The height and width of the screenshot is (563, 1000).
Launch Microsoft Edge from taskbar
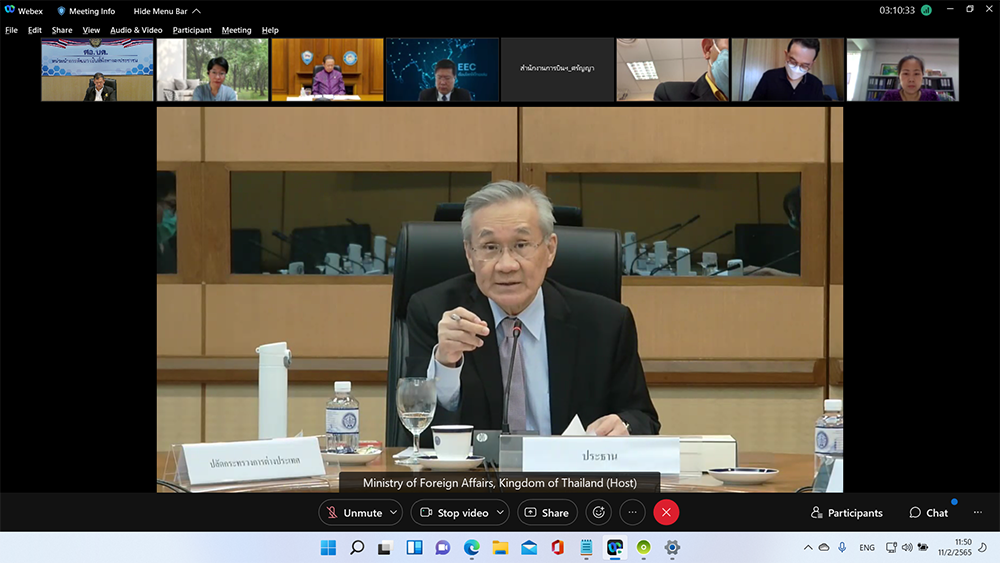(471, 548)
